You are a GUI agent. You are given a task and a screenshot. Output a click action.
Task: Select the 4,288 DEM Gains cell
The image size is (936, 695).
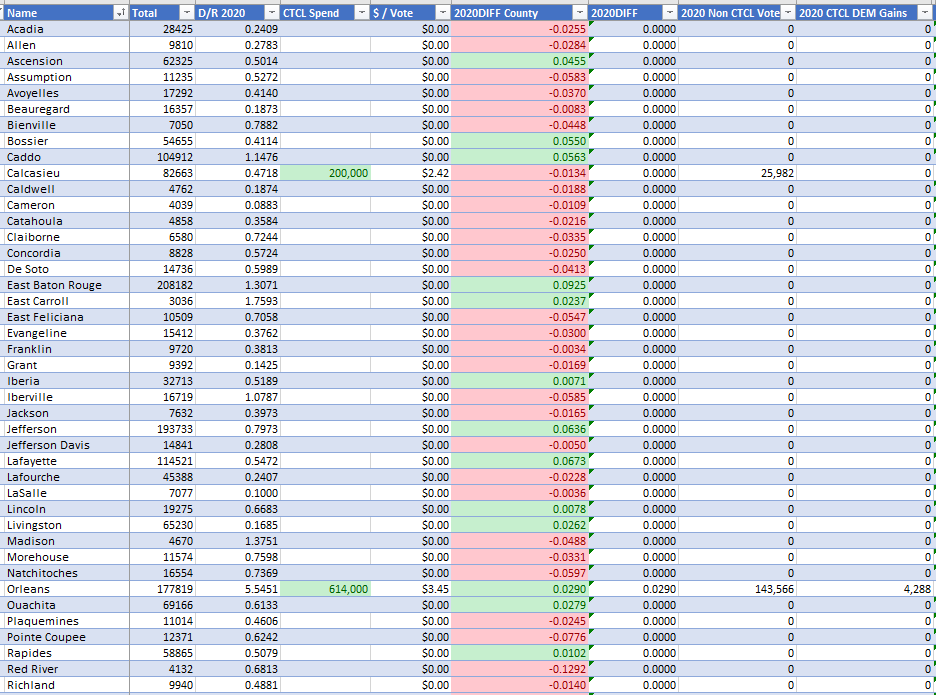click(x=865, y=589)
